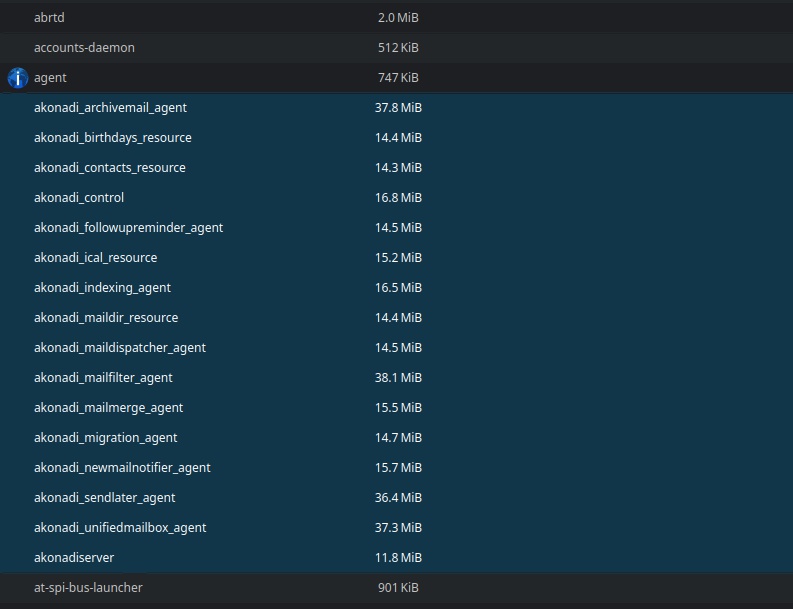Click the 16.5 MiB memory value

pyautogui.click(x=399, y=288)
